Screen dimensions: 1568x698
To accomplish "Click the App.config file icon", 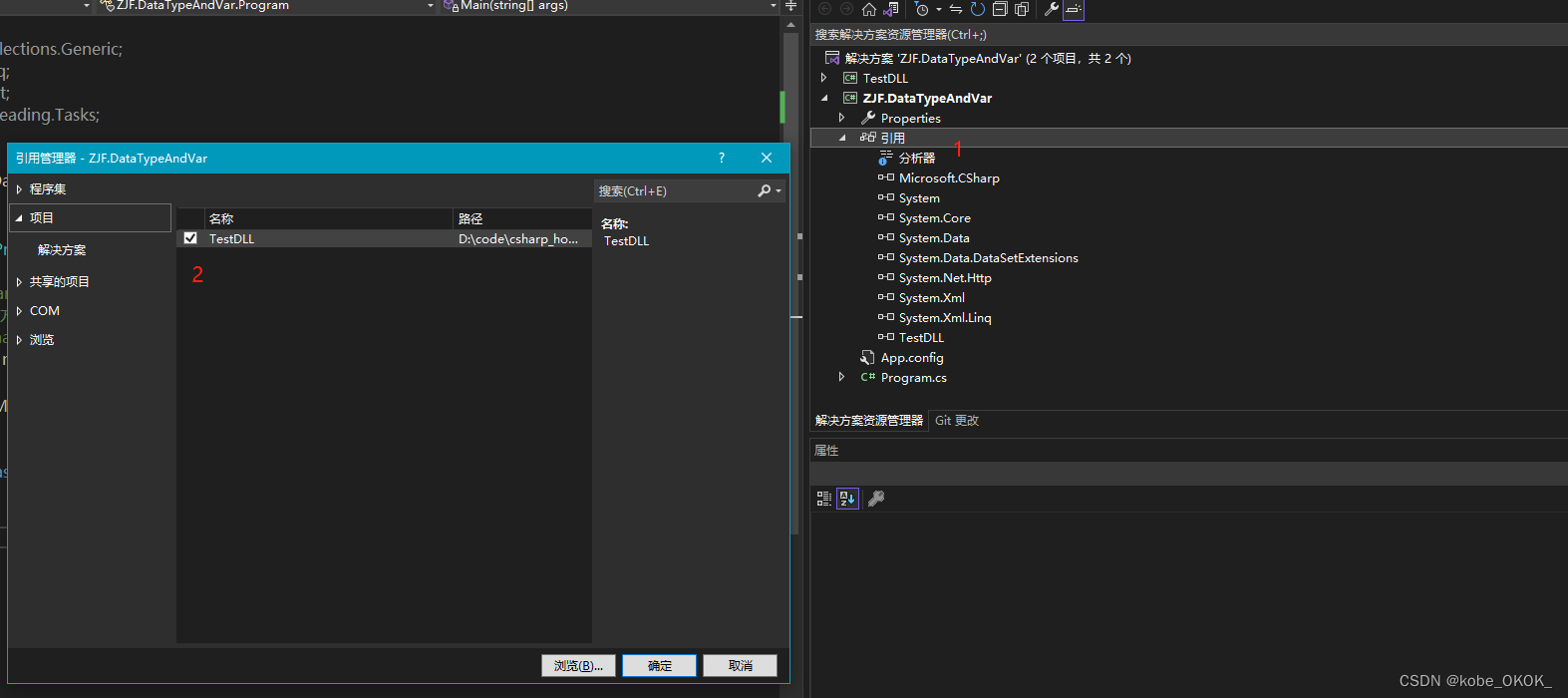I will click(868, 357).
